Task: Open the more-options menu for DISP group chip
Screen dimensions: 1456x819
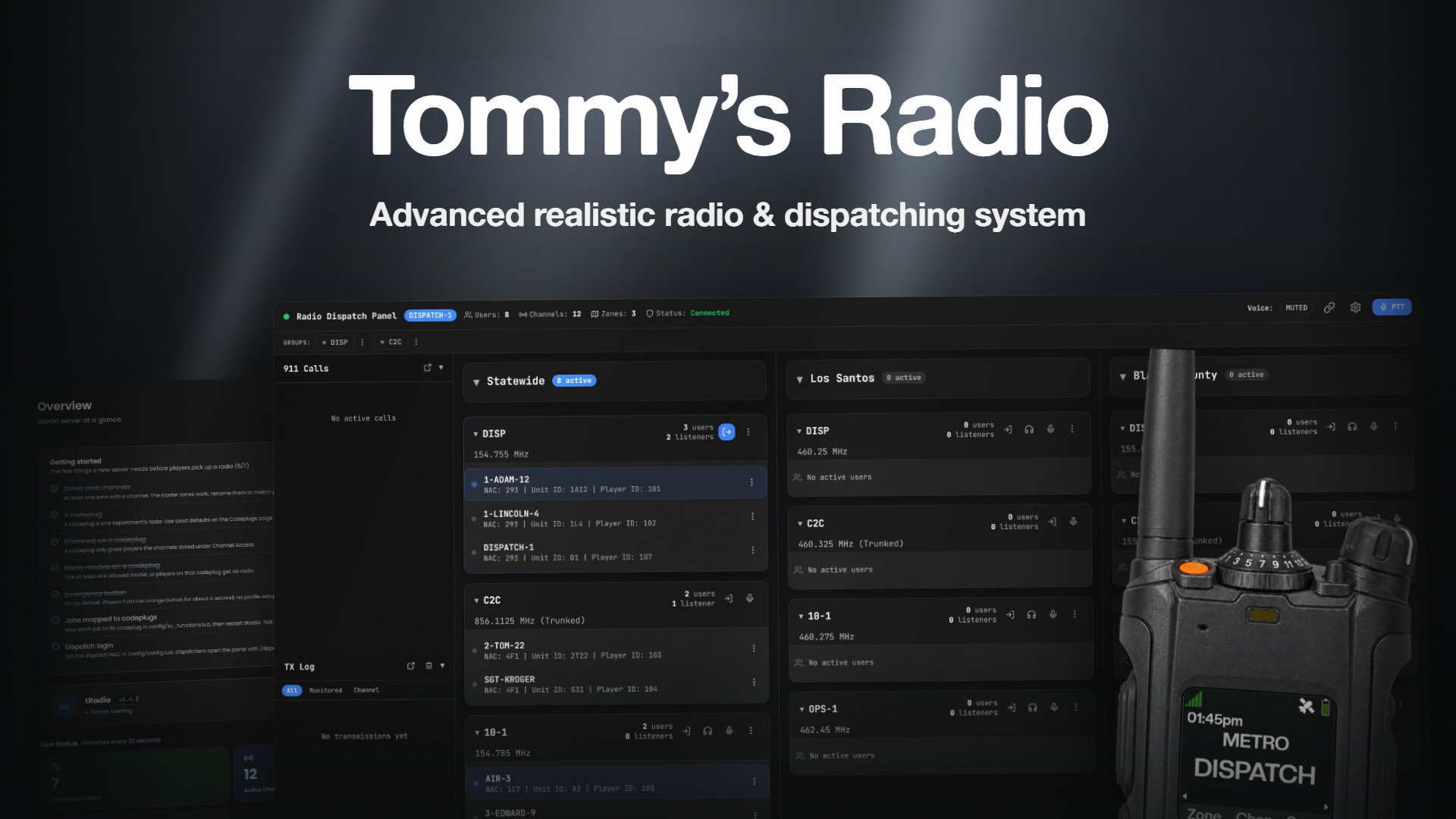Action: [x=362, y=342]
